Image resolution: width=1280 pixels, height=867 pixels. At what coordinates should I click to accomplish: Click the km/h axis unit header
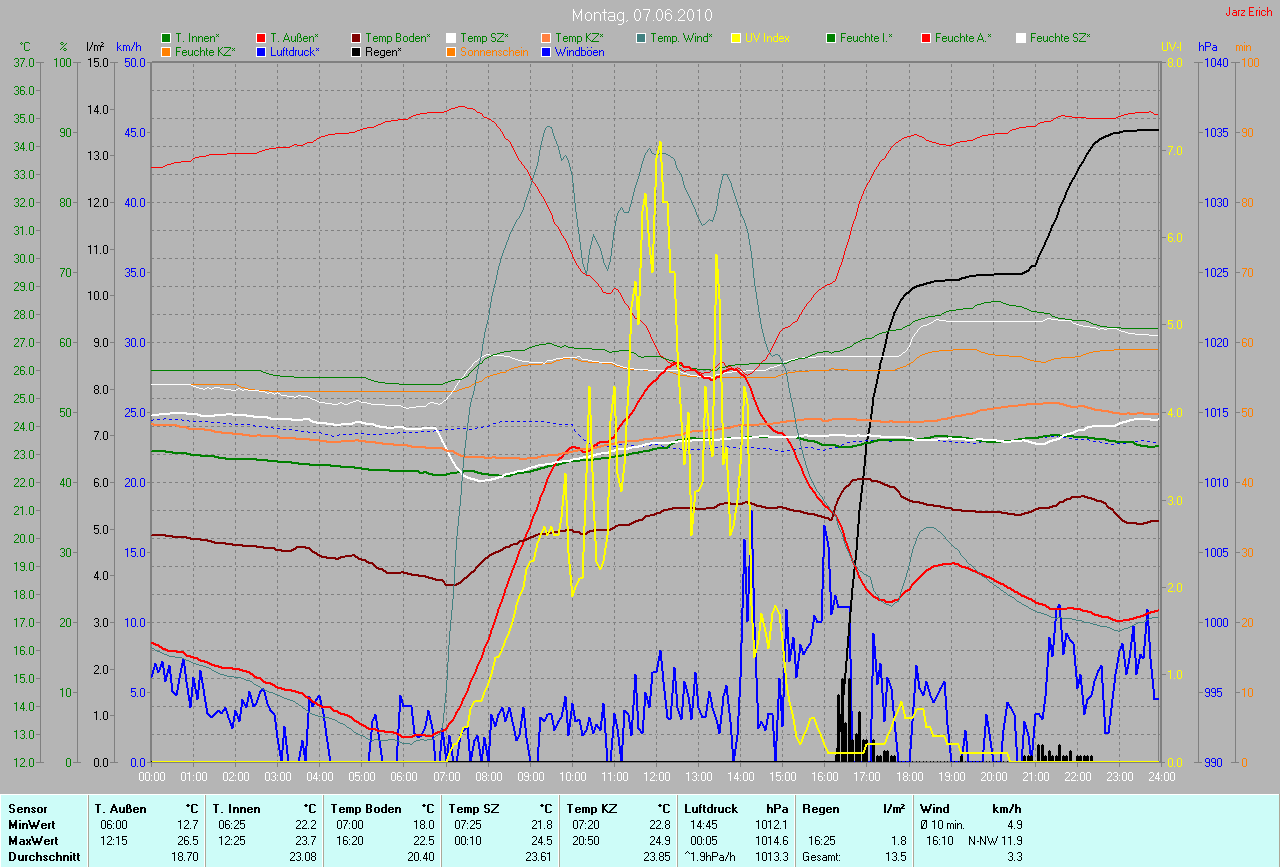click(x=129, y=47)
